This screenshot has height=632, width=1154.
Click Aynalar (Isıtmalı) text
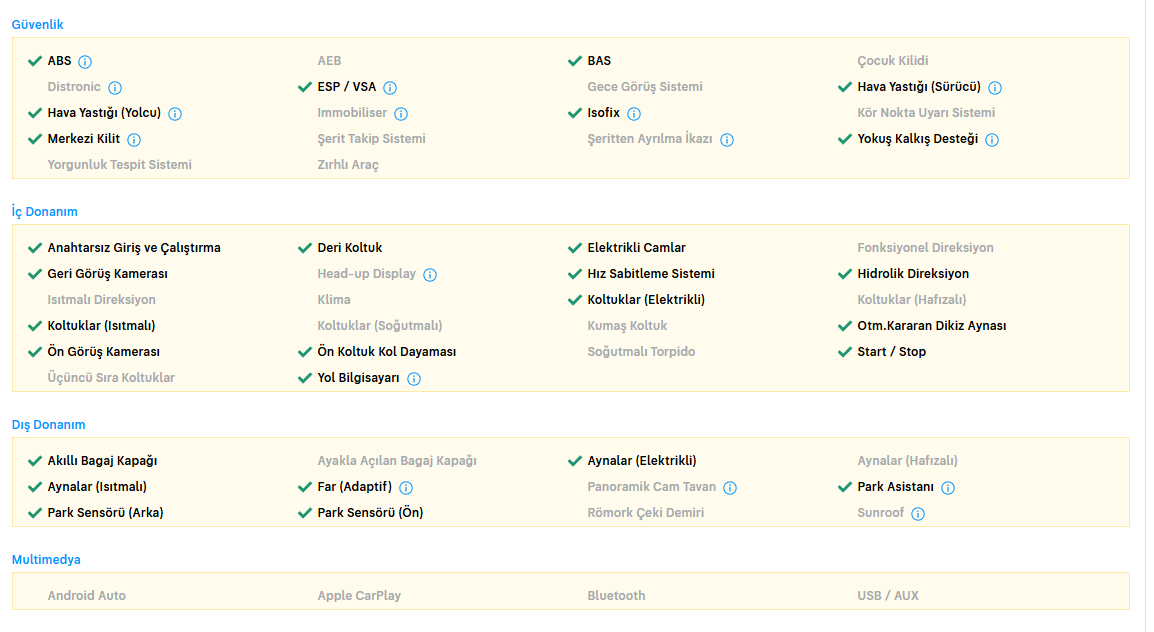pos(97,487)
